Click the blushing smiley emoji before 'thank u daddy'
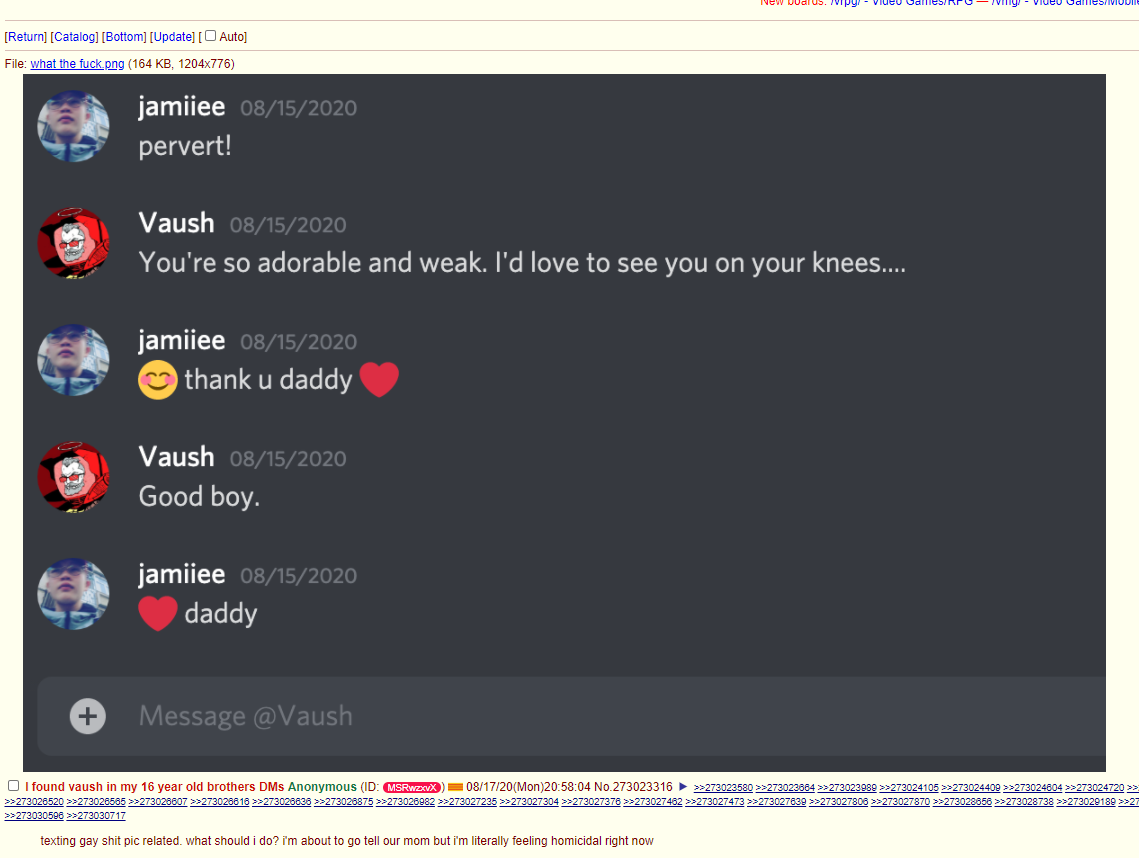 click(158, 380)
